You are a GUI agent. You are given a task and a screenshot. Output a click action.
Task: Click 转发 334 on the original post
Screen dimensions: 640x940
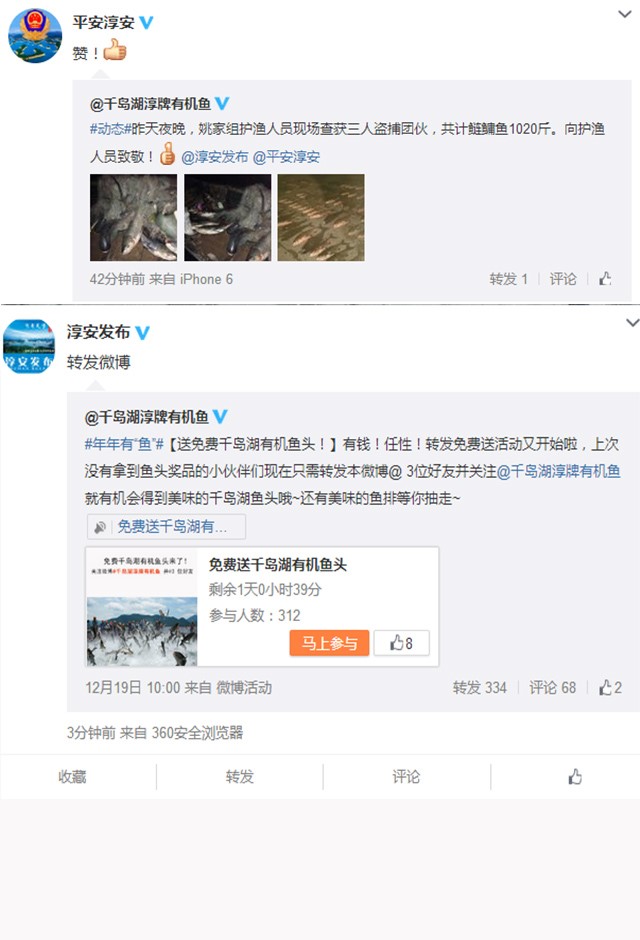pos(479,688)
